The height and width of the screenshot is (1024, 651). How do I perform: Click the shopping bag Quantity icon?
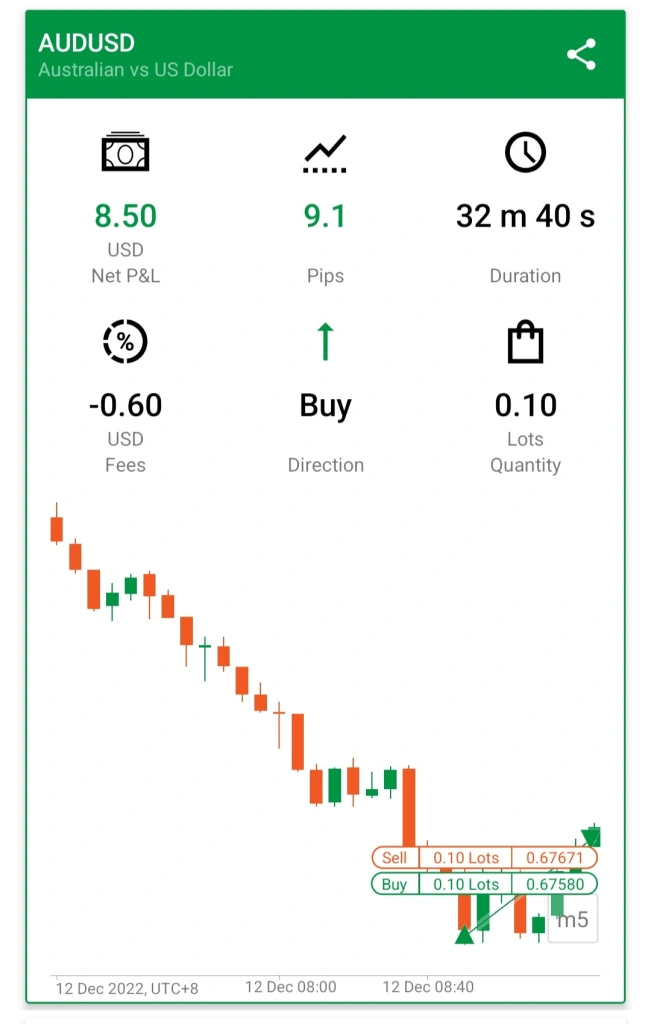coord(525,341)
